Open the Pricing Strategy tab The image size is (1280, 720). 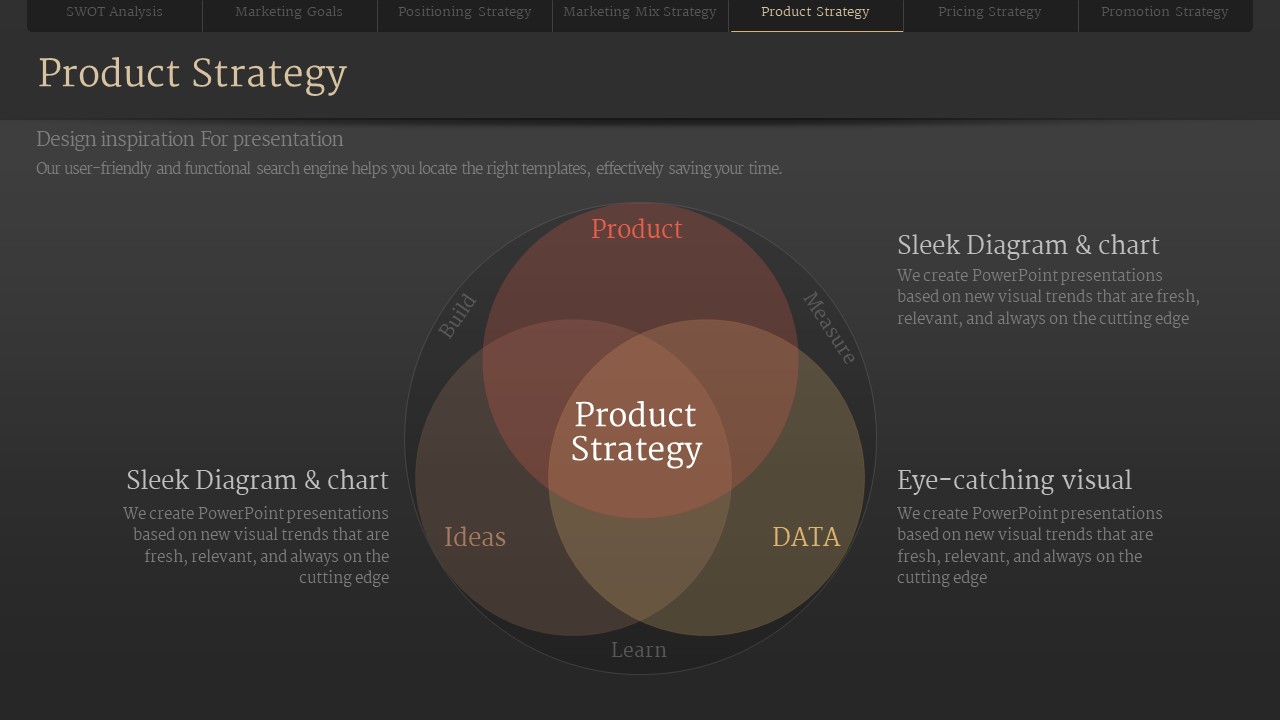click(x=990, y=12)
